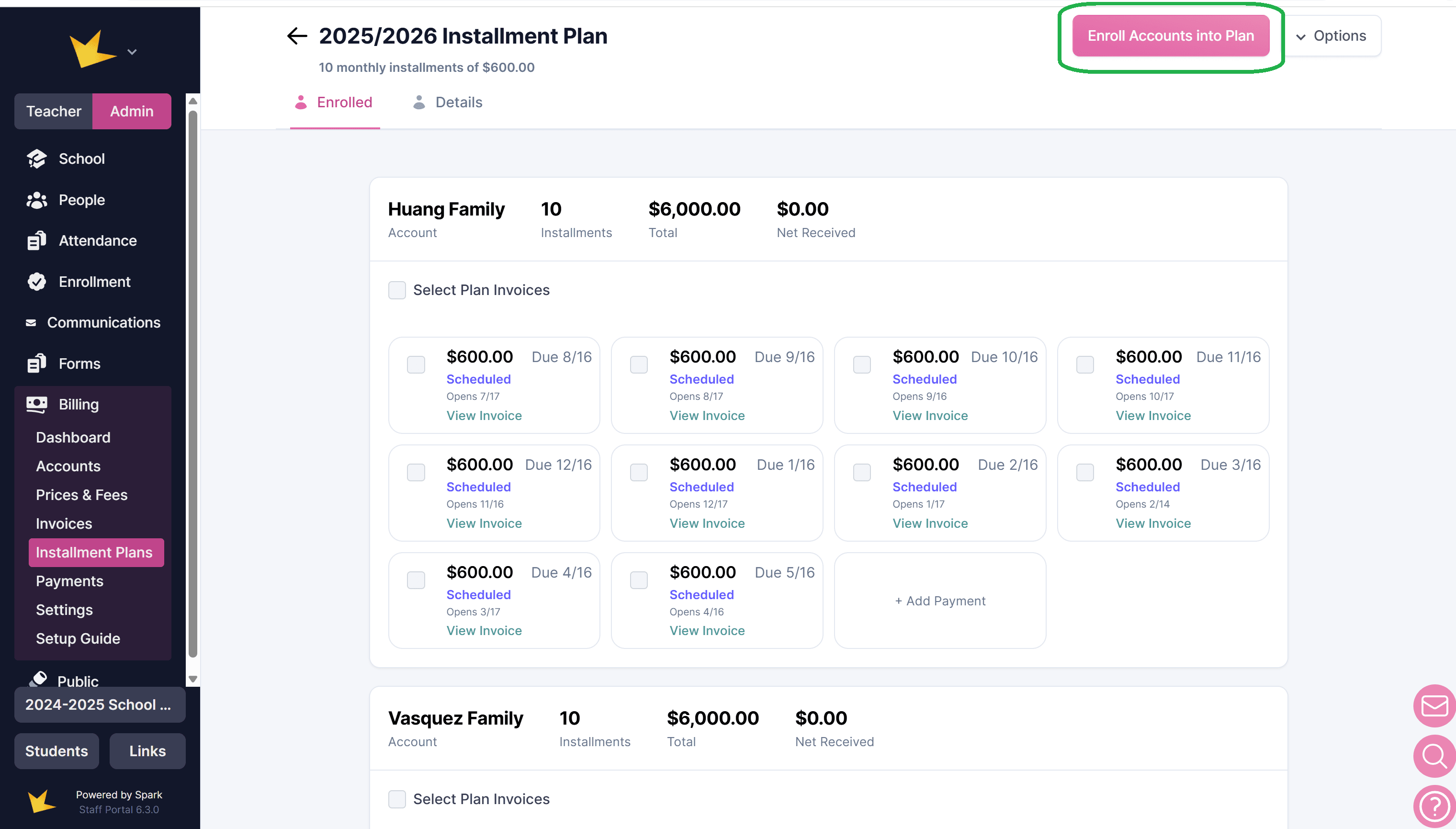Open the pink mail floating button
The image size is (1456, 829).
point(1434,706)
